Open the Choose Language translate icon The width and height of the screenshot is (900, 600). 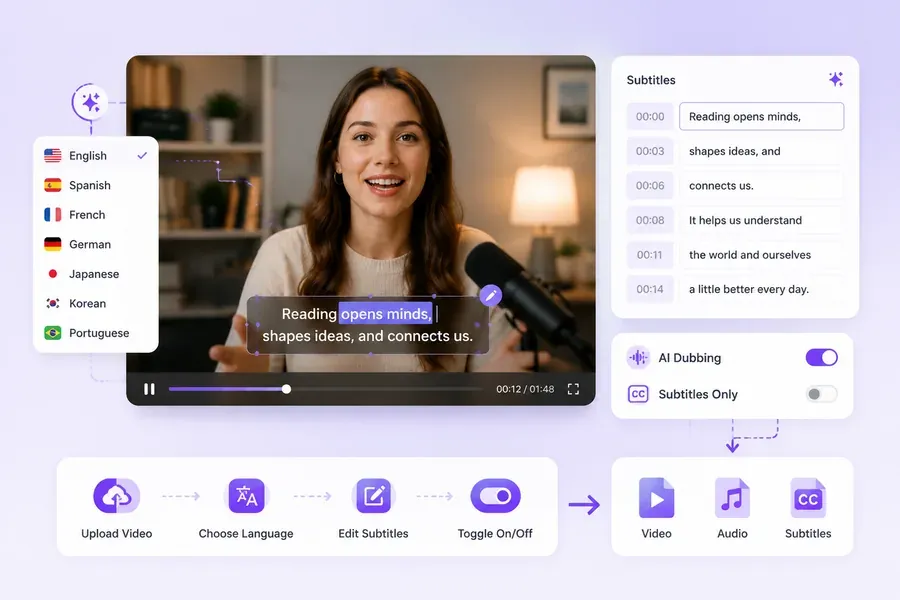[x=246, y=496]
